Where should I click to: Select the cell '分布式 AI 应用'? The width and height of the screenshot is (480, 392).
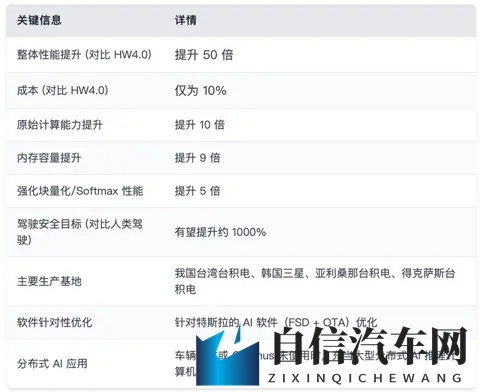click(52, 363)
